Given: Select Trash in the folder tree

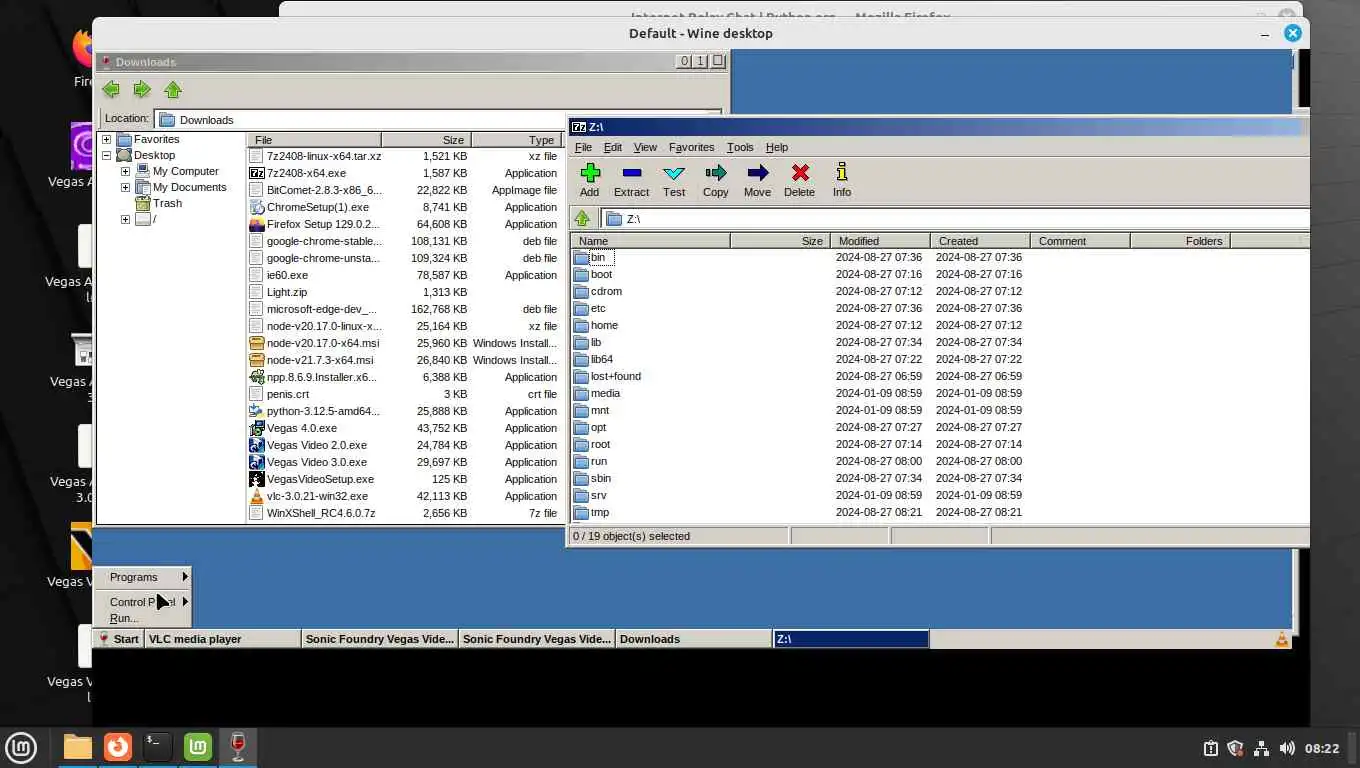Looking at the screenshot, I should (x=167, y=203).
